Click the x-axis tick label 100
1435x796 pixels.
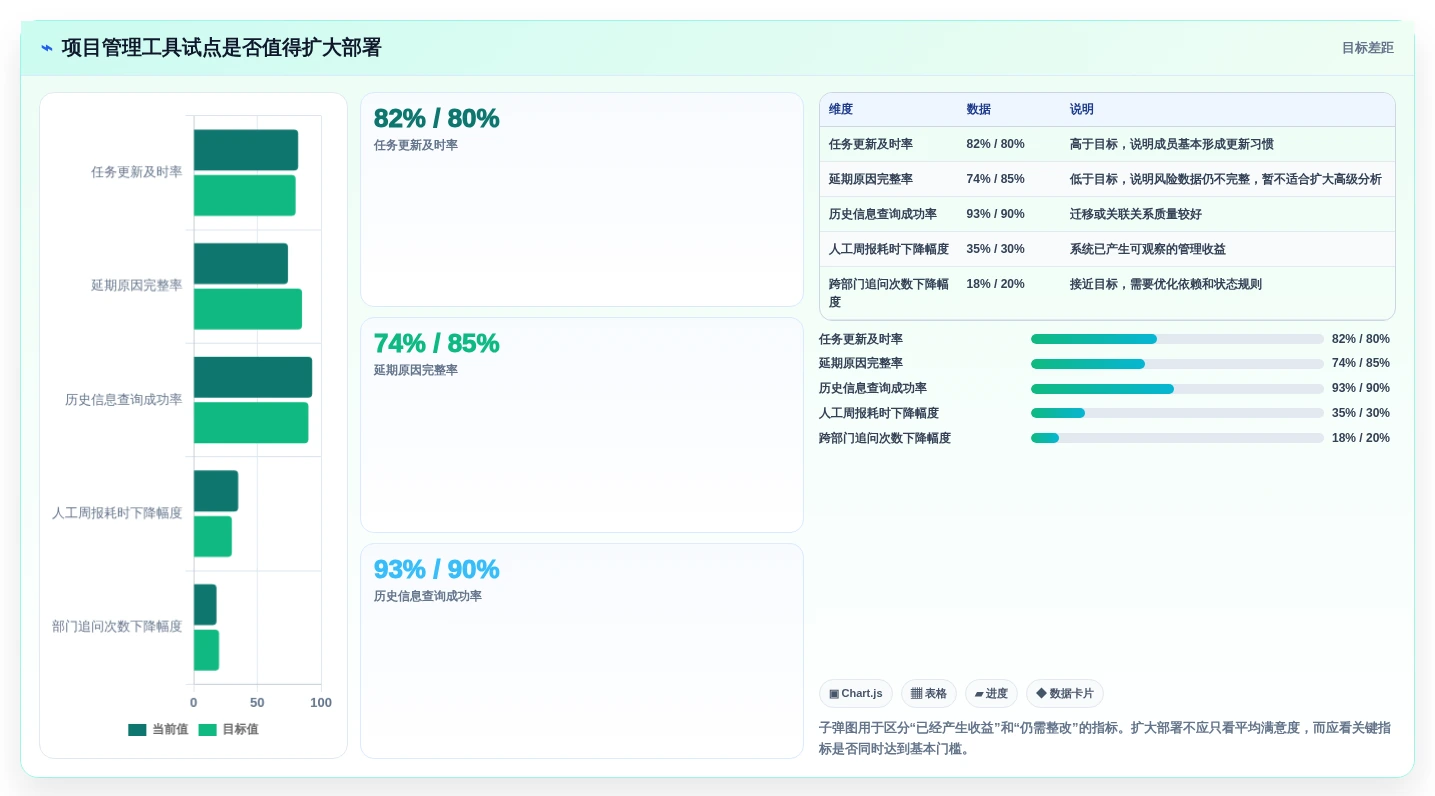click(x=321, y=703)
